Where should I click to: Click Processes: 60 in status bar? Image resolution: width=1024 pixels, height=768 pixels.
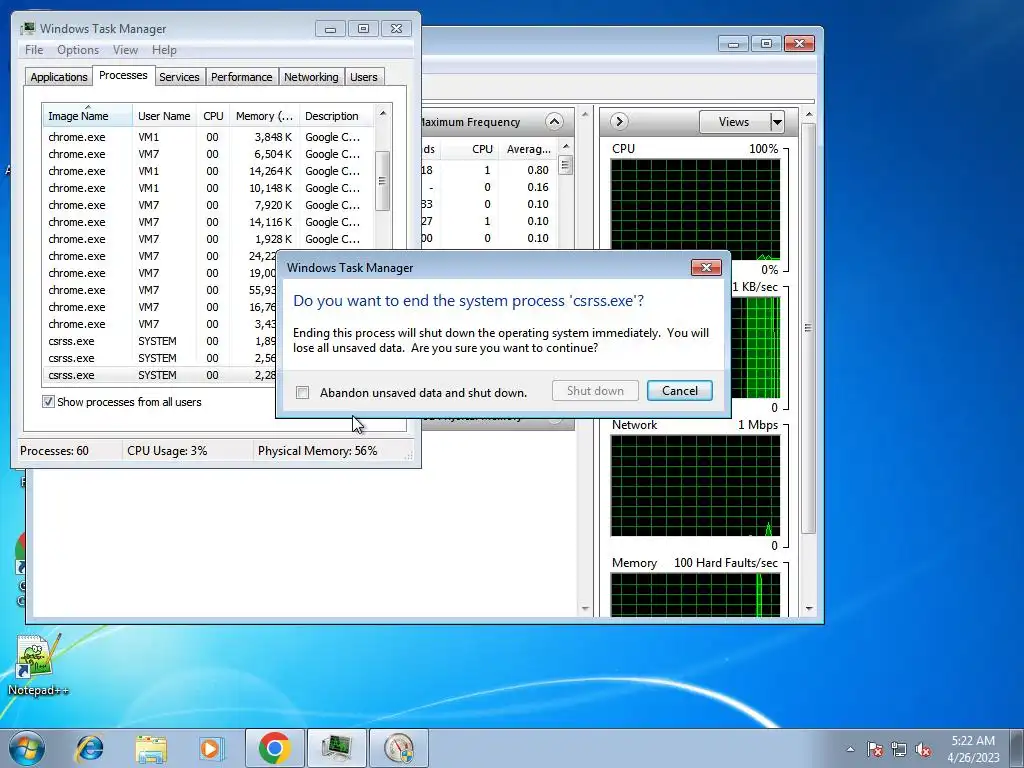54,451
